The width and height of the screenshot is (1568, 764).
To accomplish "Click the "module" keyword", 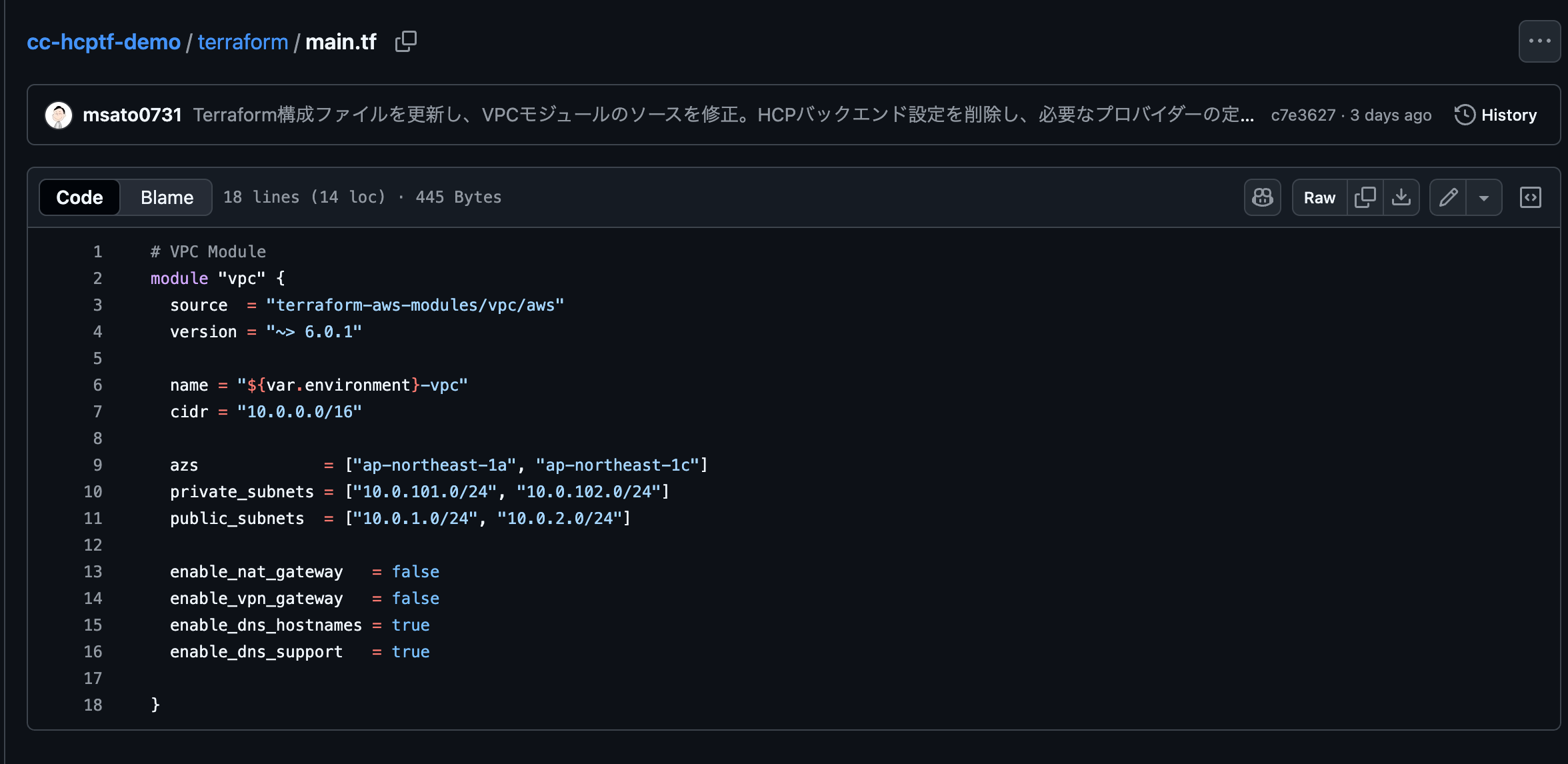I will point(179,278).
